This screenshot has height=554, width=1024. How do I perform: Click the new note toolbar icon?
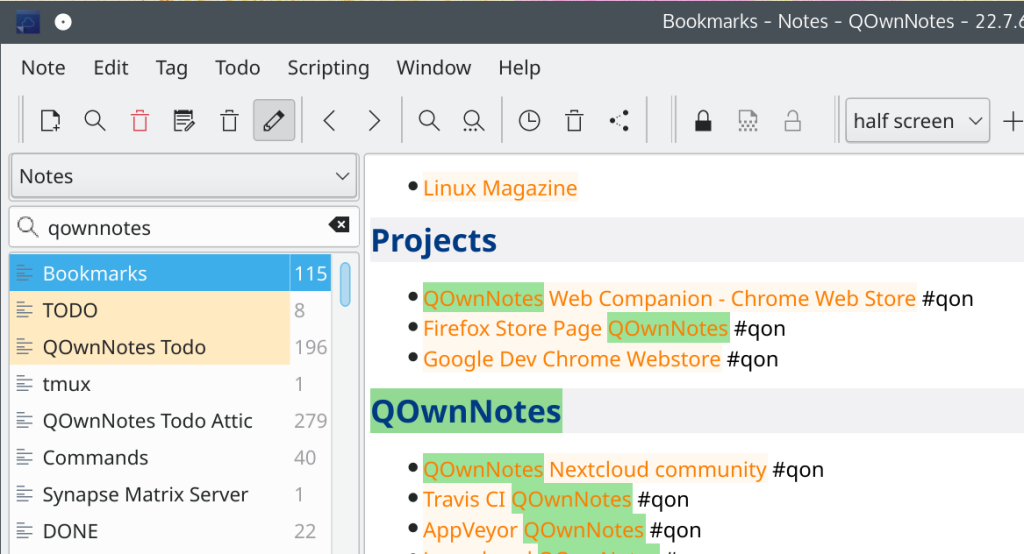(50, 121)
